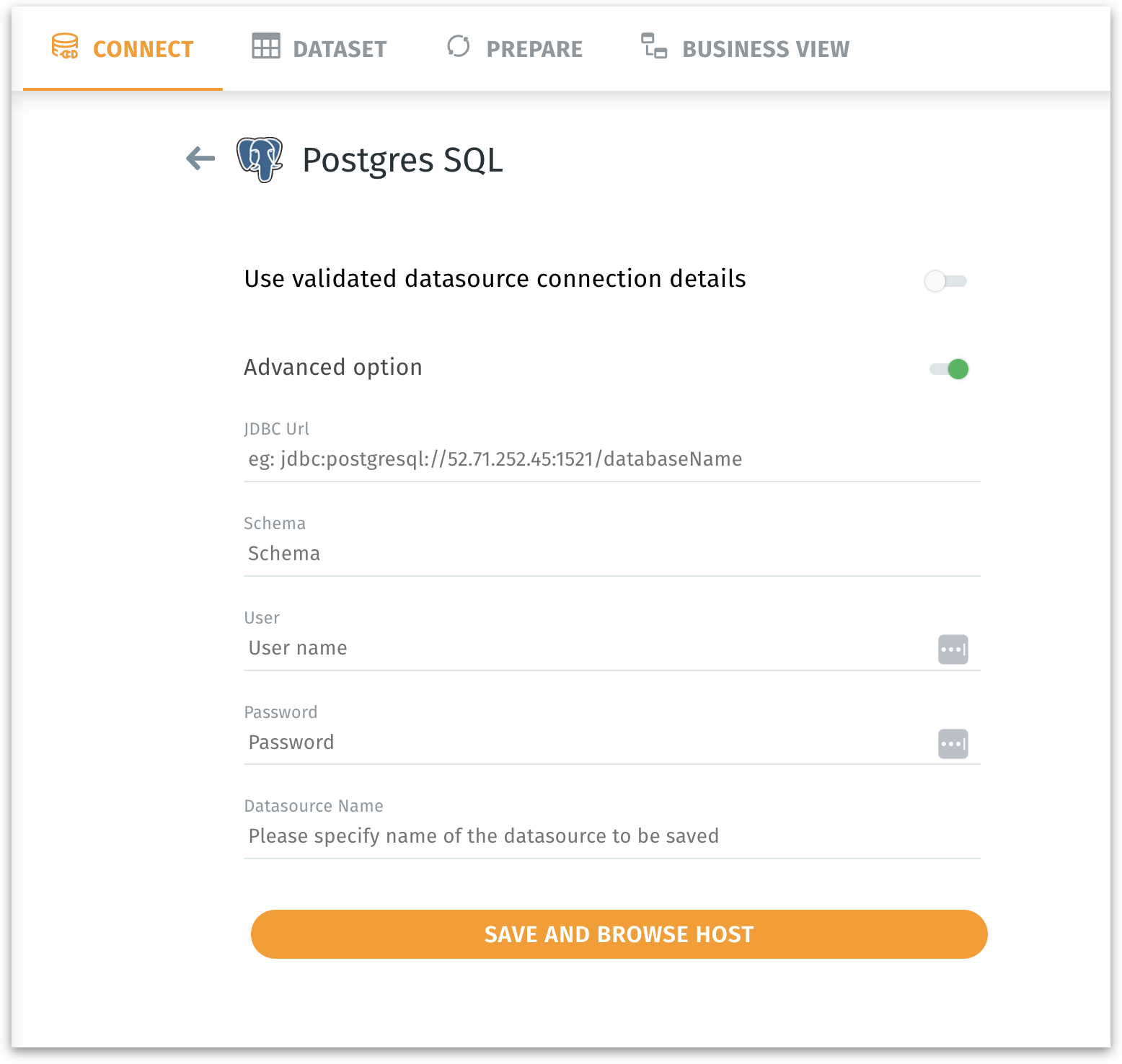1122x1064 pixels.
Task: Click the back arrow icon
Action: [x=200, y=159]
